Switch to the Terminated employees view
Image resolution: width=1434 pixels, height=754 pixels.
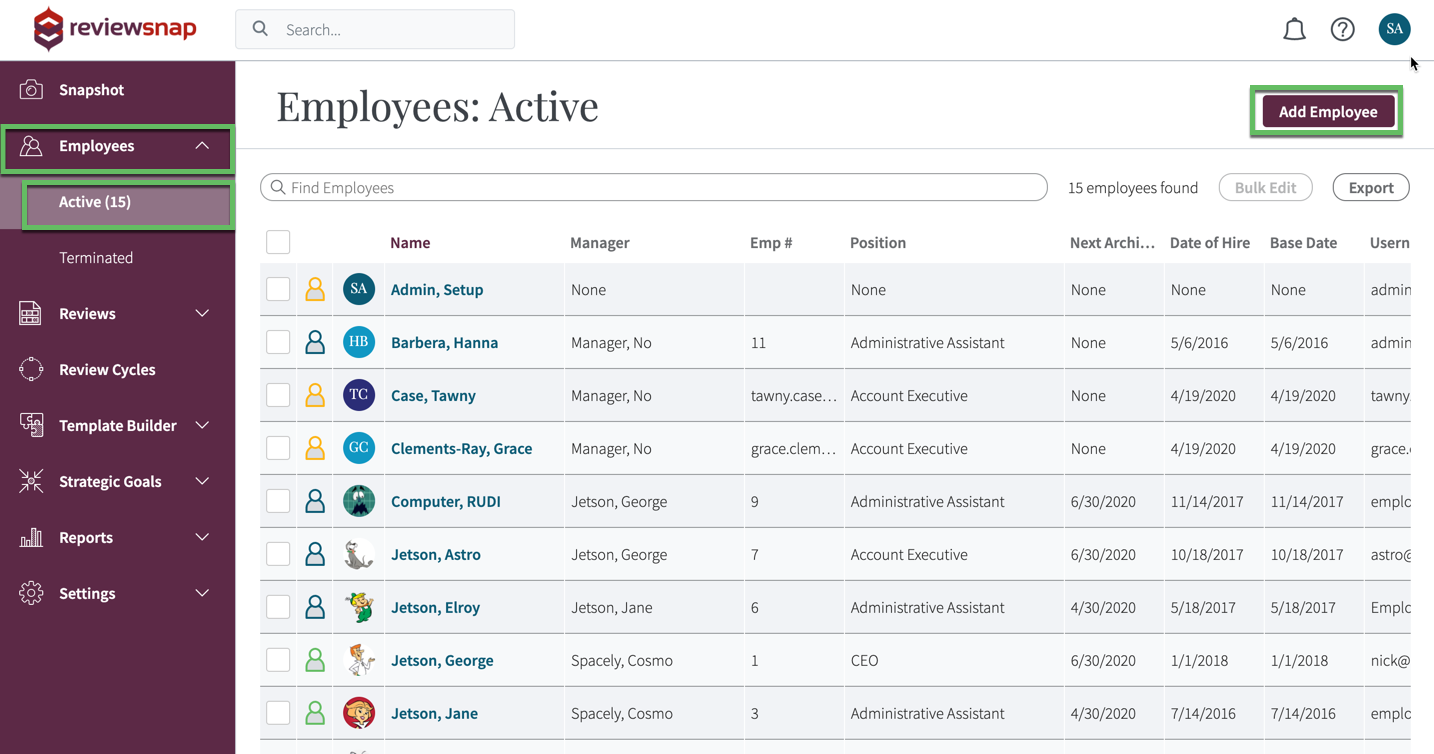(96, 257)
